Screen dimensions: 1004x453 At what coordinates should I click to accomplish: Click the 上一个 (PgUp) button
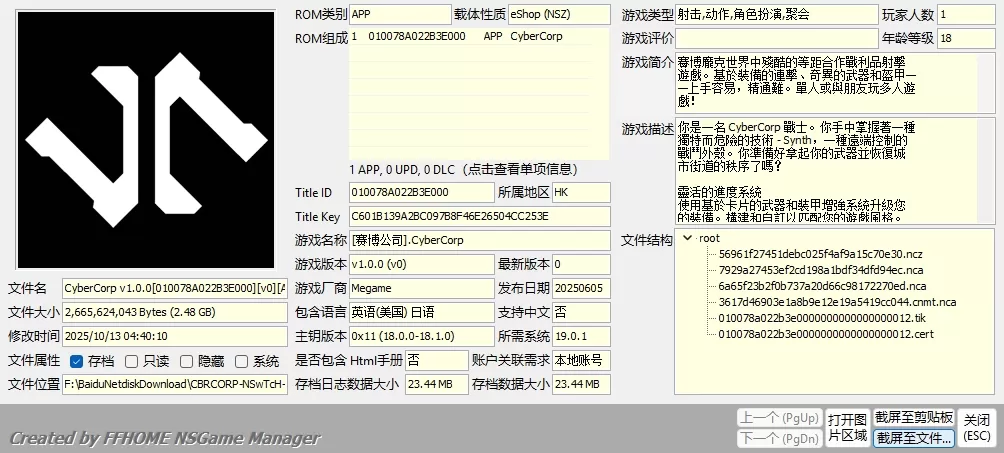coord(779,418)
